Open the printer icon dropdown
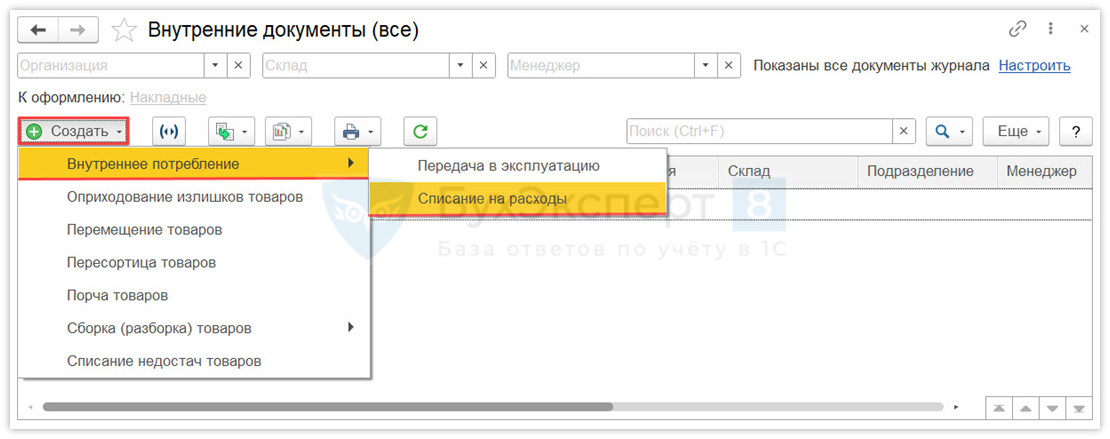1110x439 pixels. (x=358, y=131)
